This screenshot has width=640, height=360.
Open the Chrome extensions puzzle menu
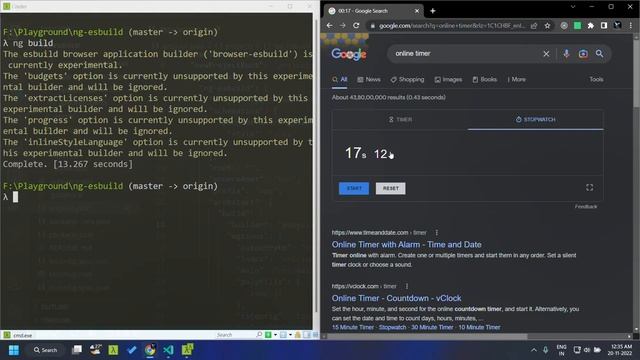[x=591, y=26]
